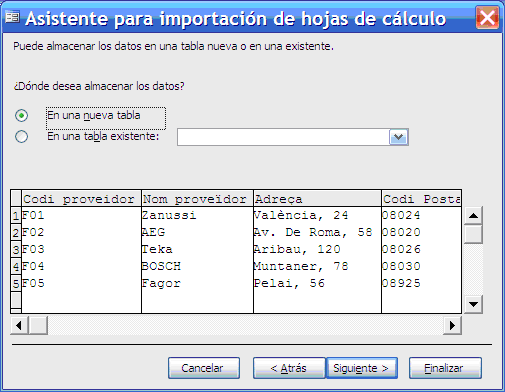Go back with the Atrás button
Viewport: 505px width, 392px height.
289,368
